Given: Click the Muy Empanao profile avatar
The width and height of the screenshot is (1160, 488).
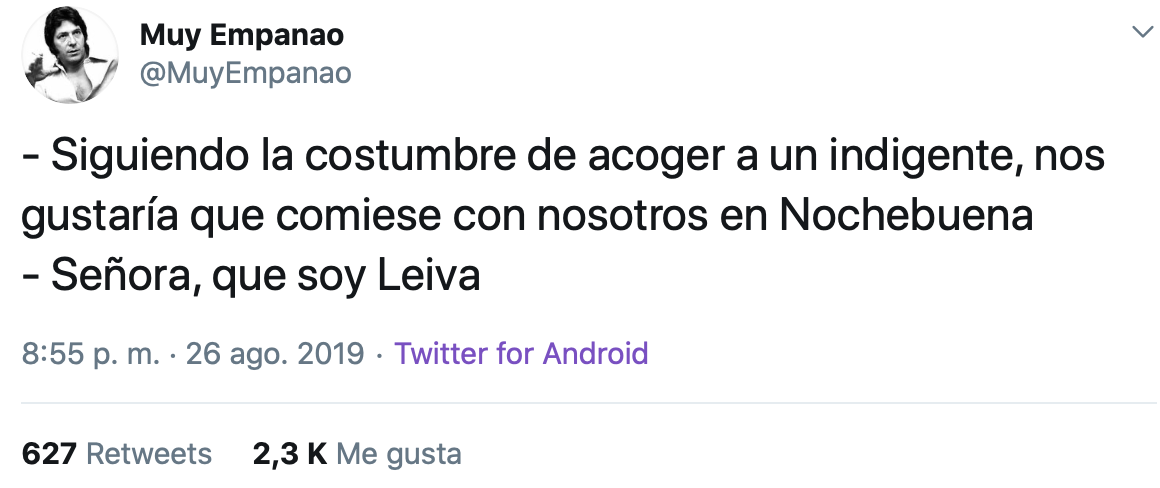Looking at the screenshot, I should [x=66, y=60].
